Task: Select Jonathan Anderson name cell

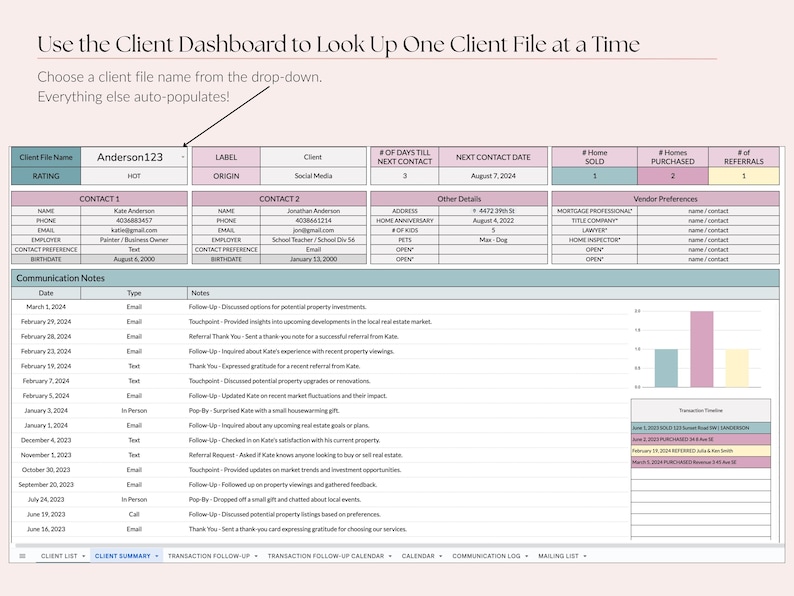Action: tap(313, 211)
